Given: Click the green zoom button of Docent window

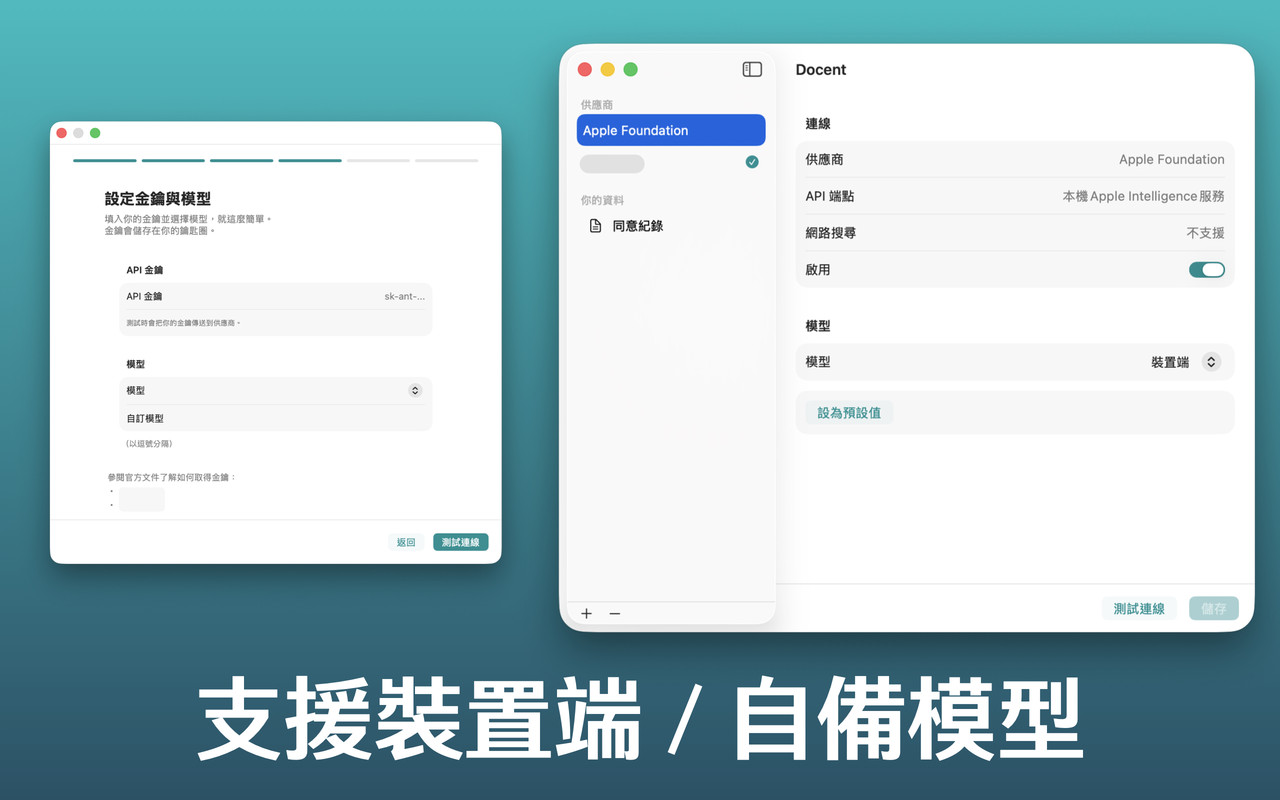Looking at the screenshot, I should (630, 69).
